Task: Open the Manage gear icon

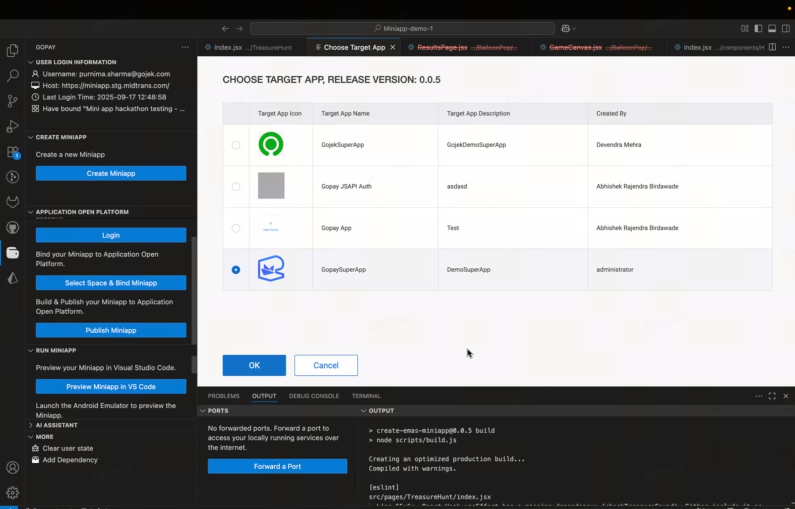Action: pos(13,492)
